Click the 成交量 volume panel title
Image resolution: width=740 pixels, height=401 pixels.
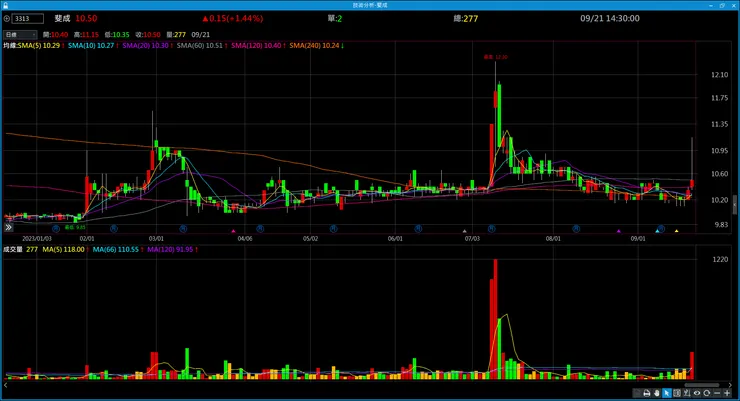pos(13,250)
